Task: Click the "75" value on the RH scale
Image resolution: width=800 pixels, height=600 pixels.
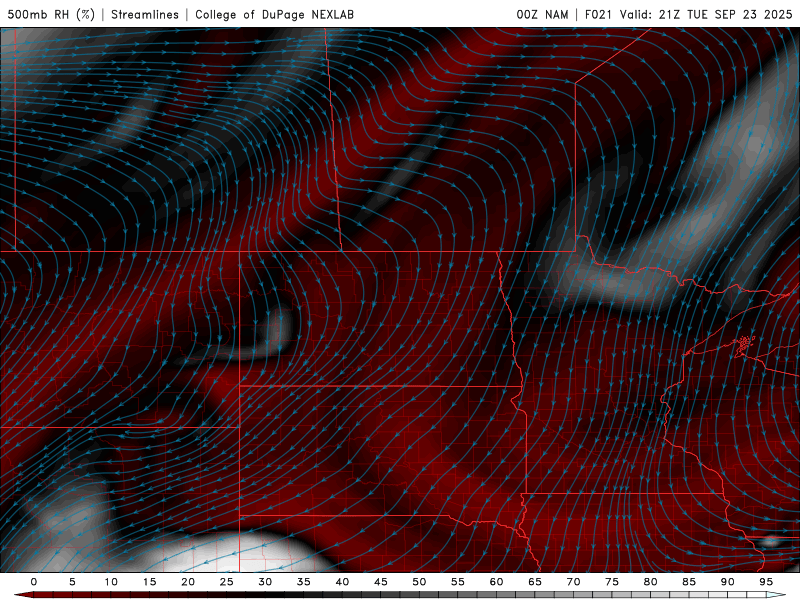Action: point(612,582)
